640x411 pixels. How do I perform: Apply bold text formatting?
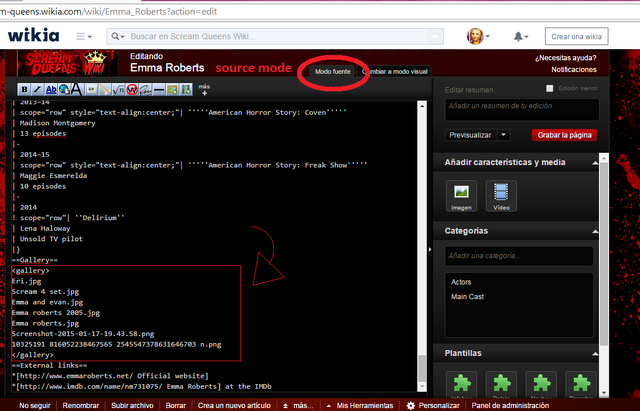[24, 89]
